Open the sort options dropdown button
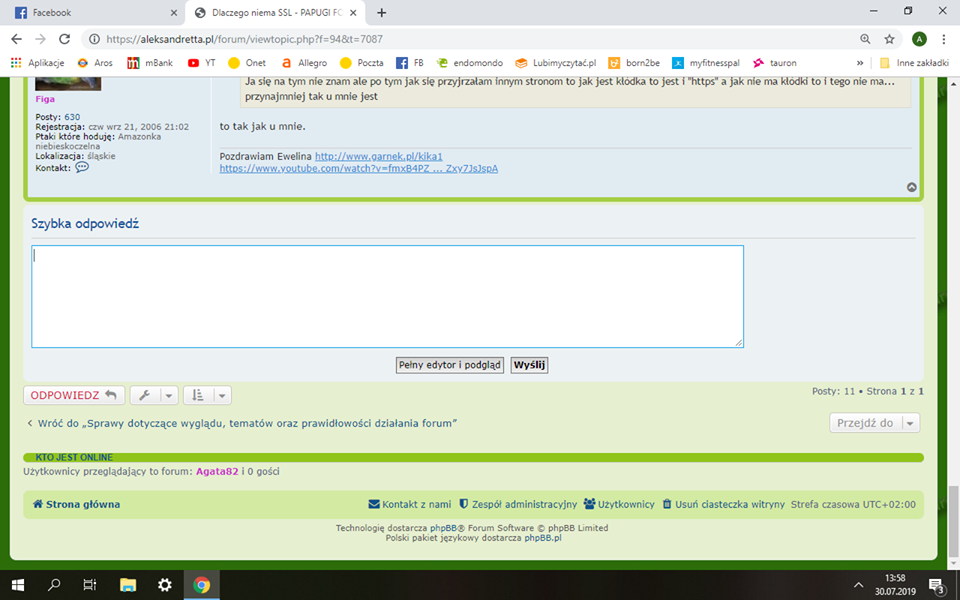 point(207,395)
